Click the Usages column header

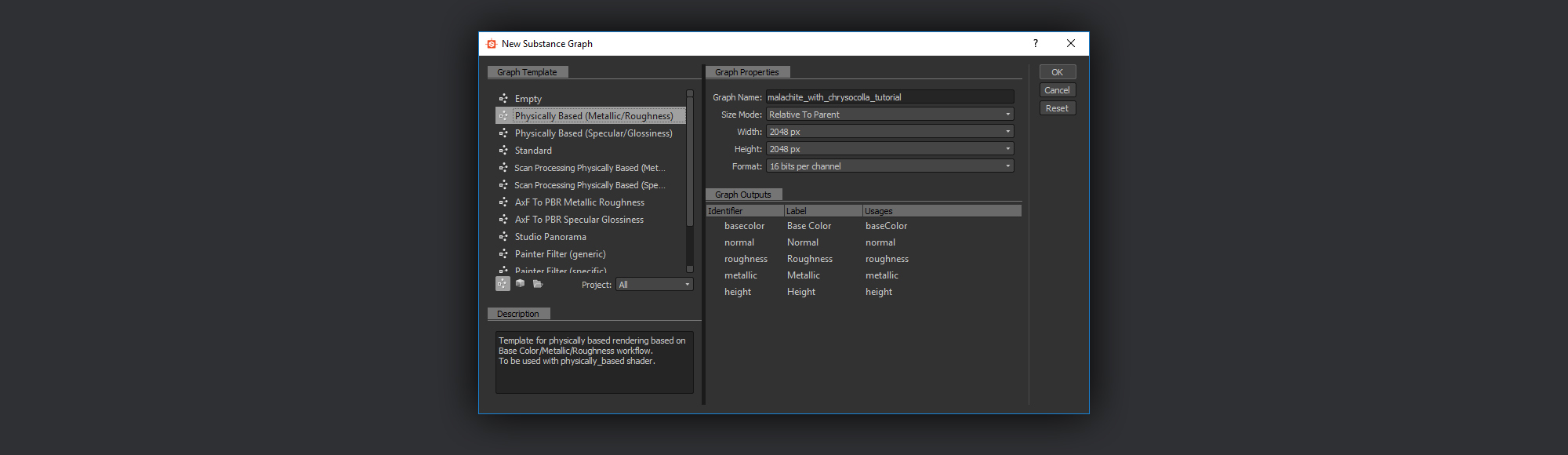click(942, 211)
